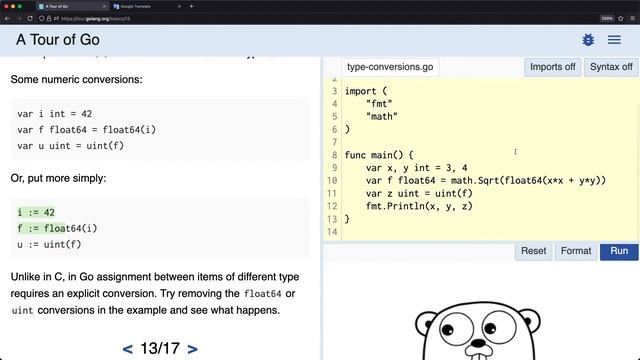Reload the page with refresh icon
The image size is (640, 360).
point(30,18)
